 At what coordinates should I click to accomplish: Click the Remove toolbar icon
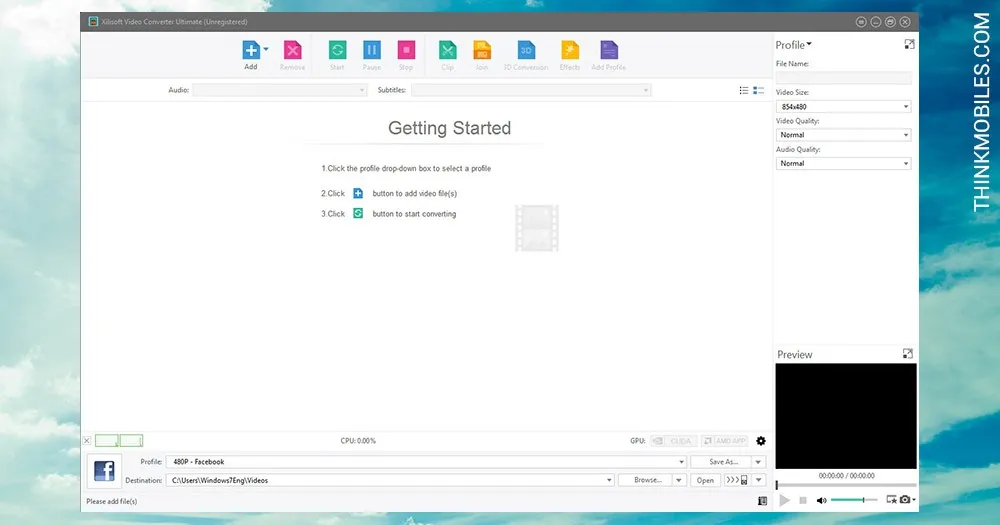(292, 50)
